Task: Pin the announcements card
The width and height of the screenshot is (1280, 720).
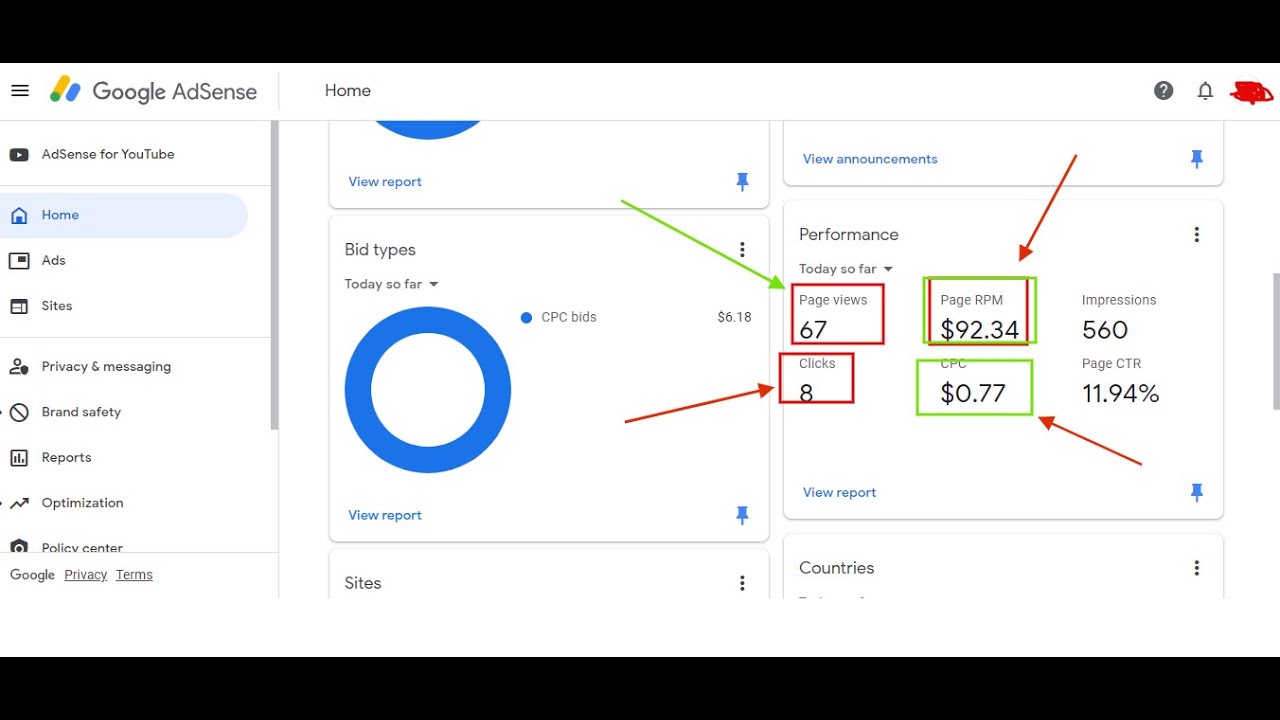Action: coord(1197,159)
